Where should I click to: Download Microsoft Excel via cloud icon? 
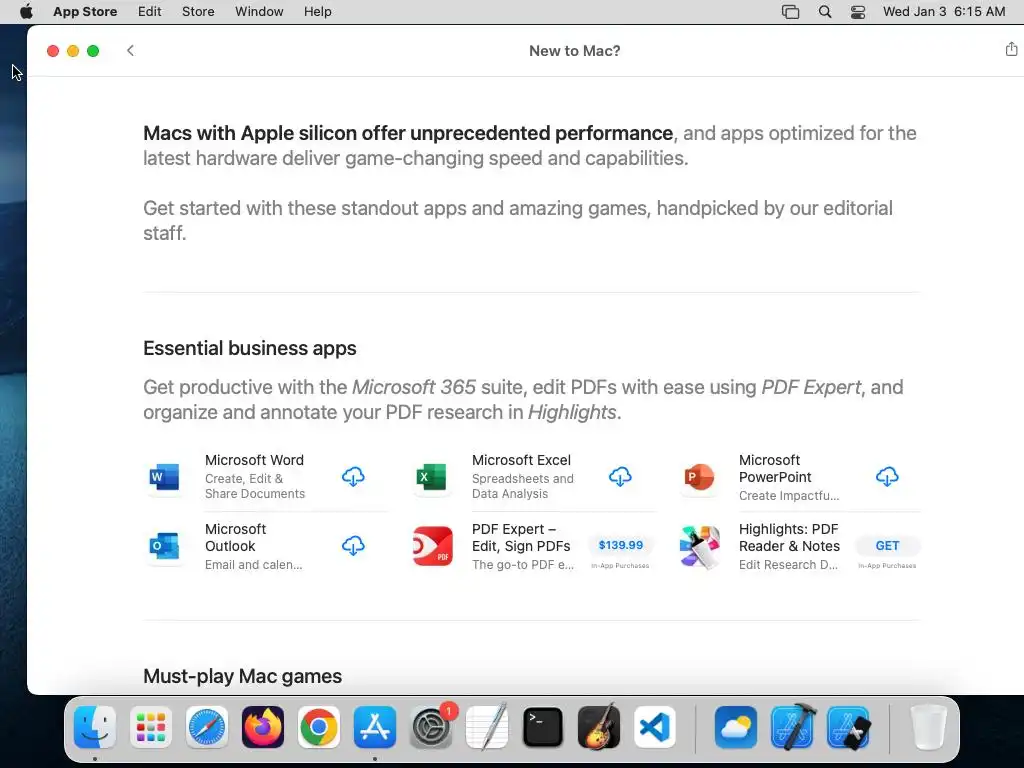tap(620, 477)
